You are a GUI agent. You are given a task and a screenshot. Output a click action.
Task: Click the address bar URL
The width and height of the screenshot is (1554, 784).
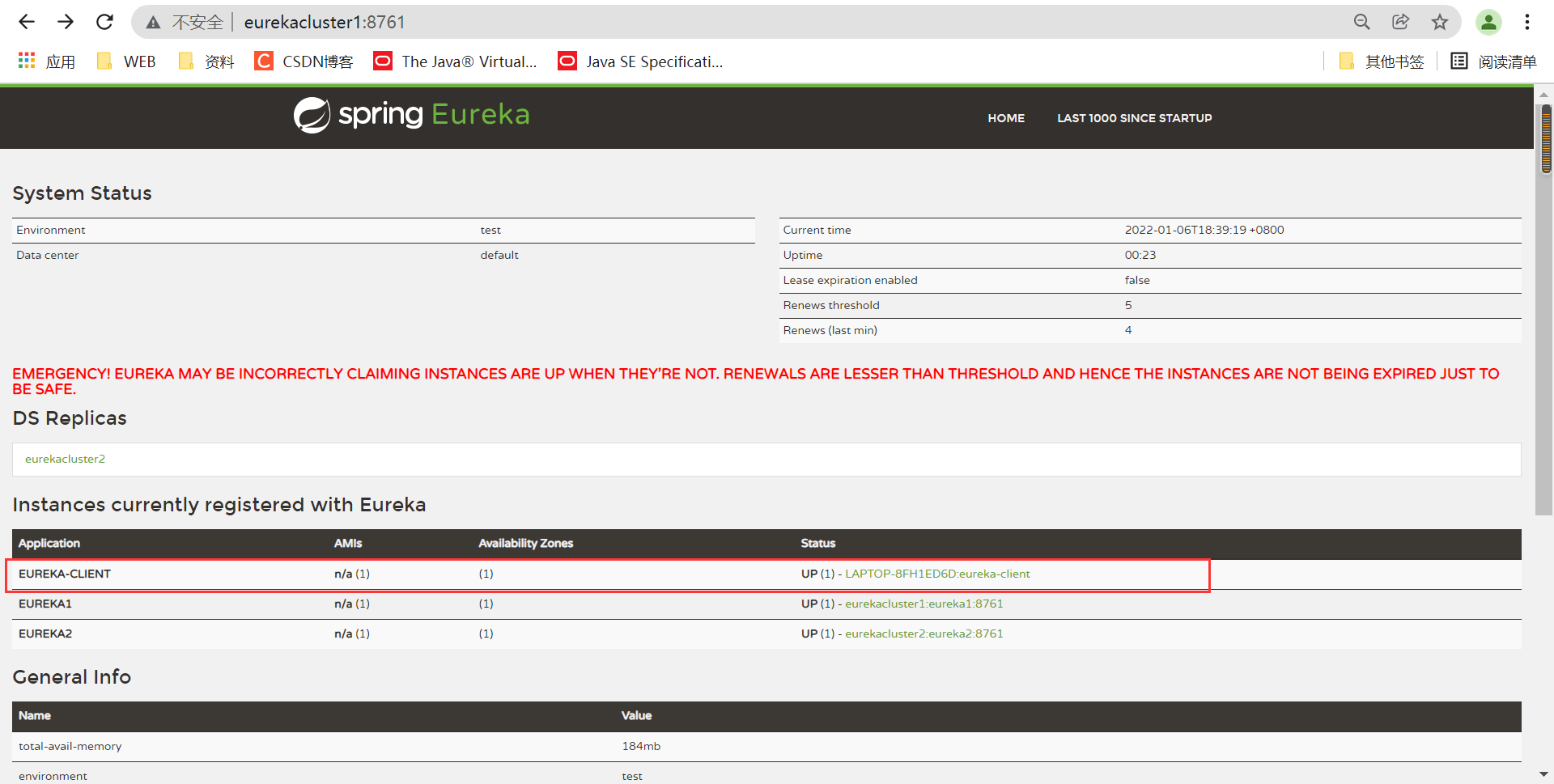[325, 23]
